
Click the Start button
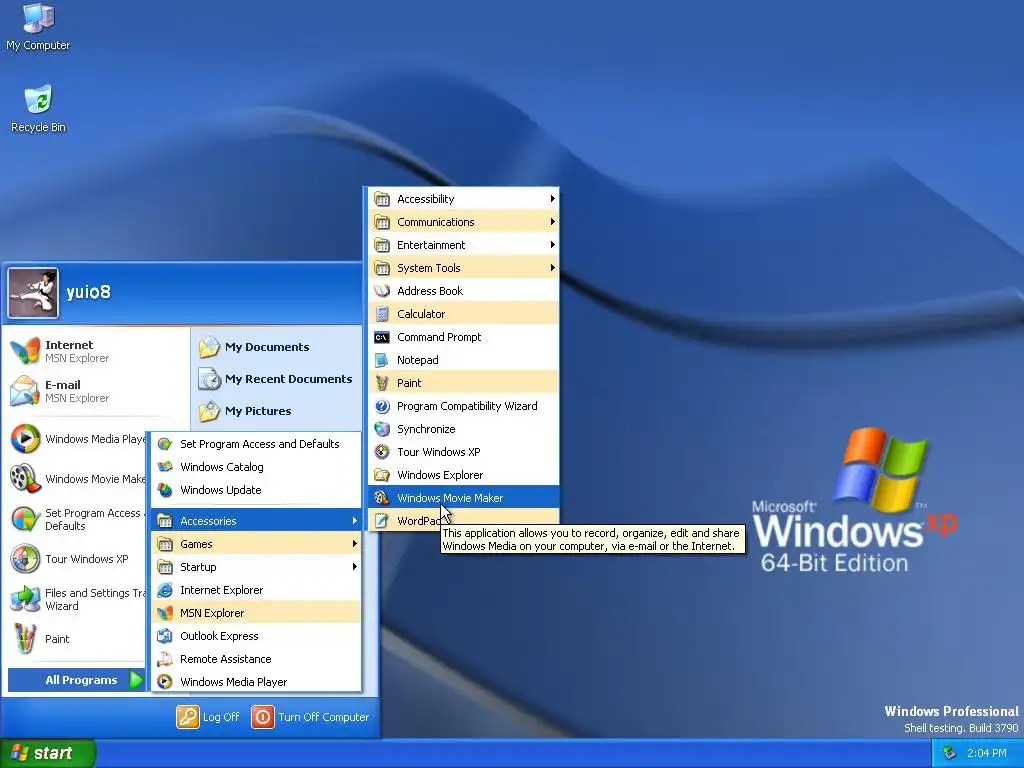coord(47,753)
